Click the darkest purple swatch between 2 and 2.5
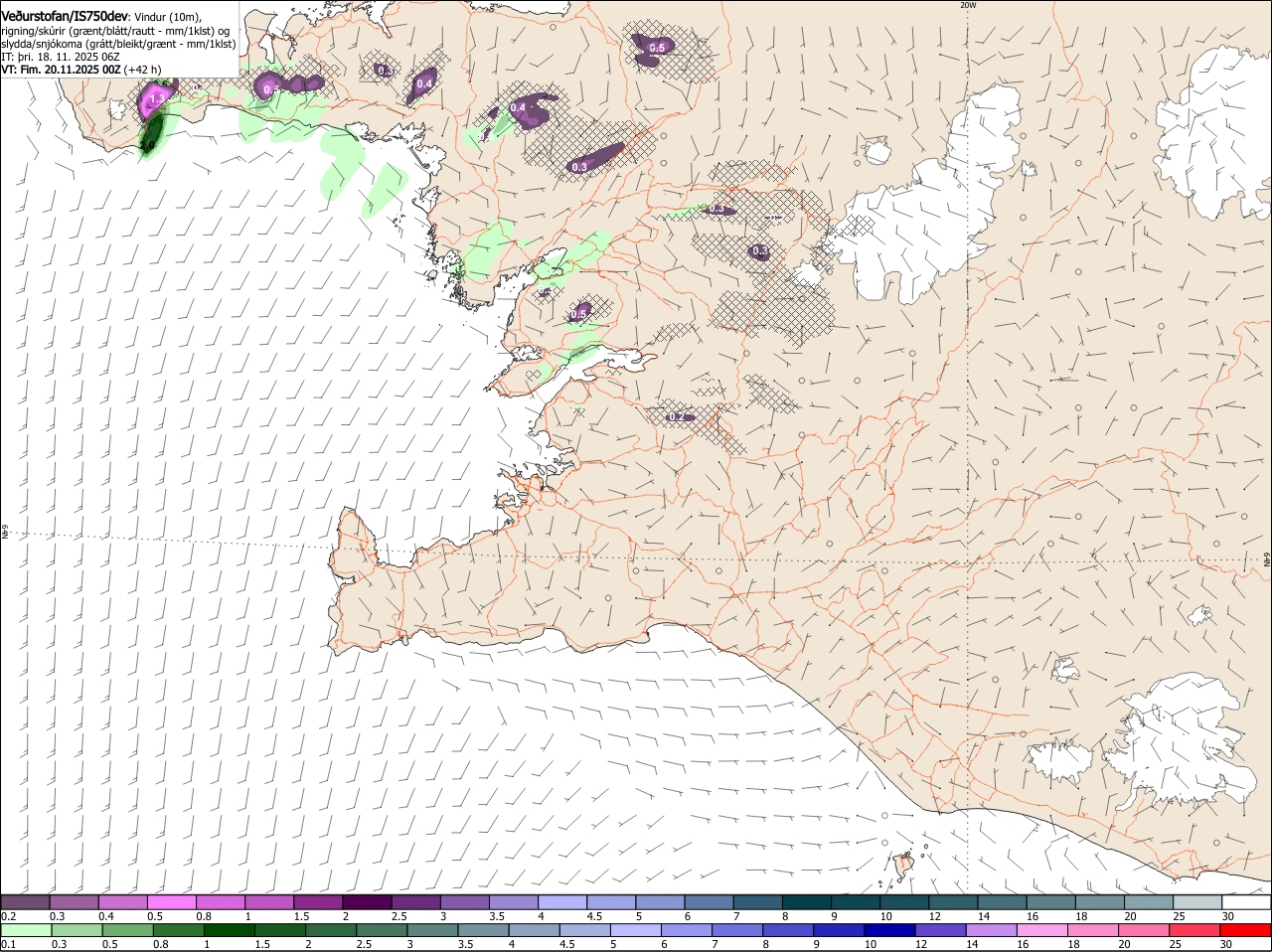 pyautogui.click(x=367, y=902)
